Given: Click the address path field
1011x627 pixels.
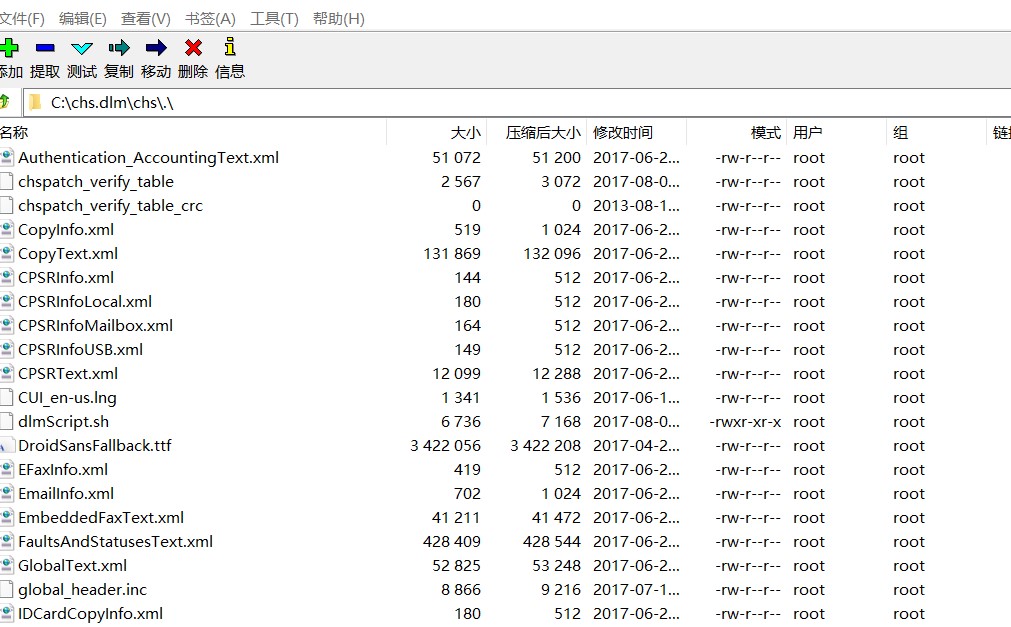Looking at the screenshot, I should tap(516, 103).
